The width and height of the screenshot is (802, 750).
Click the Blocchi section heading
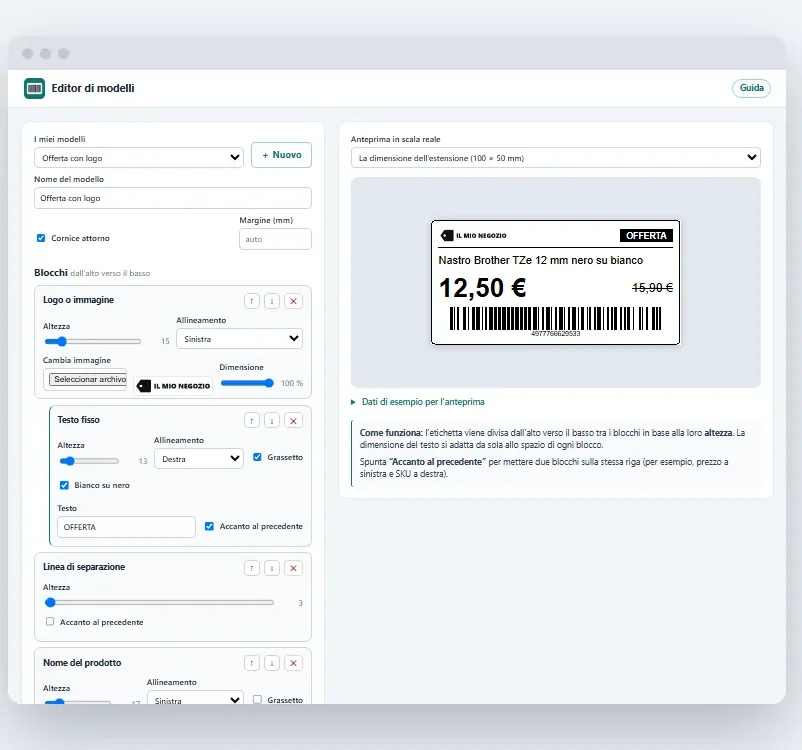(51, 273)
